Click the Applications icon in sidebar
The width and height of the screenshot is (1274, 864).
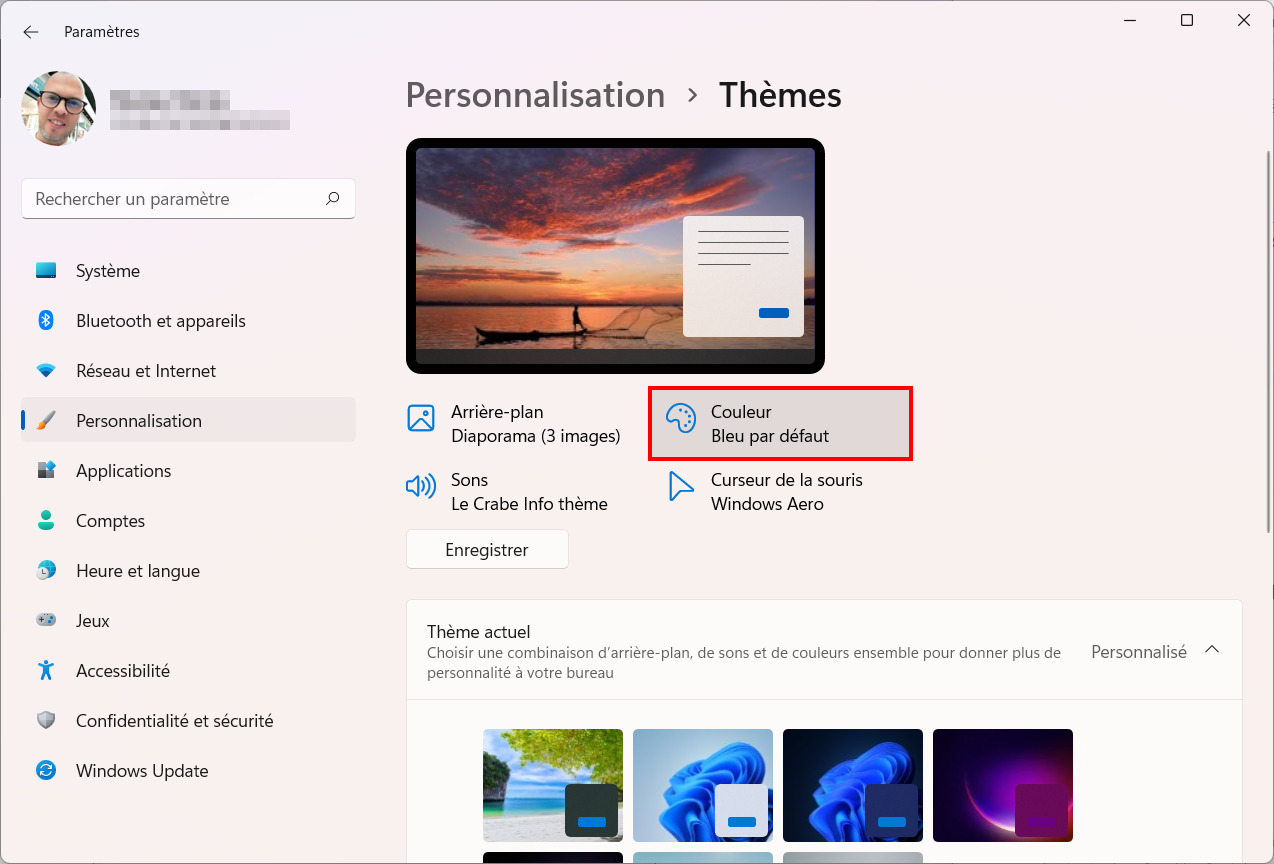[x=46, y=471]
